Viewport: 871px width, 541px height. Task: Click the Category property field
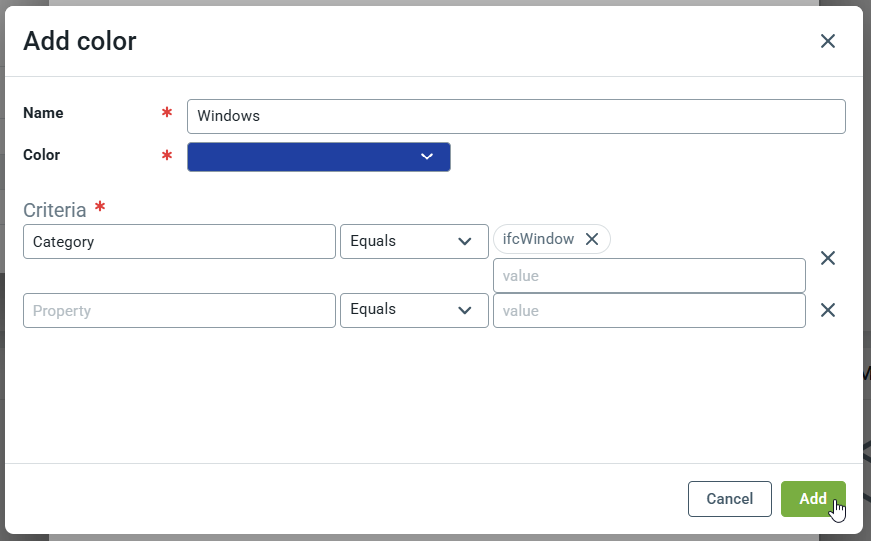179,242
